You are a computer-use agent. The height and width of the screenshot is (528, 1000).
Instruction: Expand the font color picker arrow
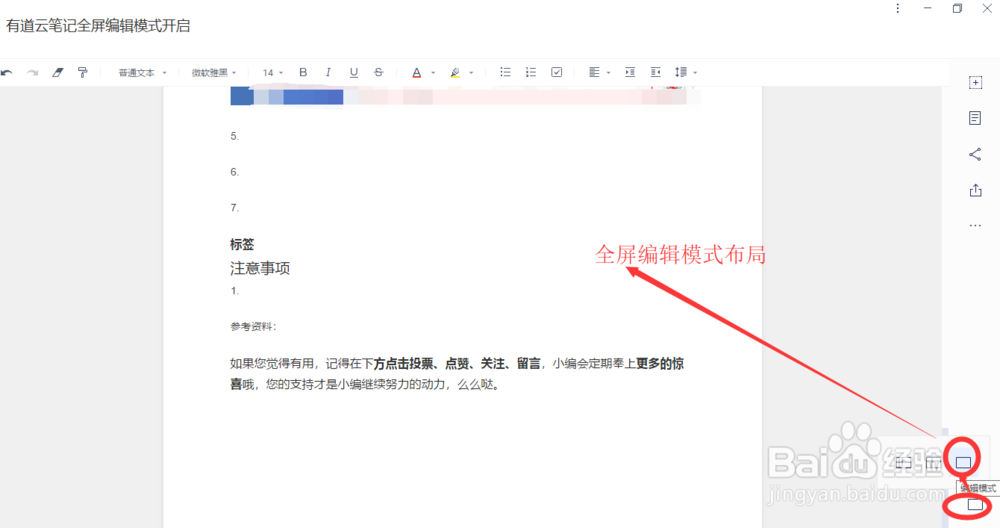click(433, 73)
